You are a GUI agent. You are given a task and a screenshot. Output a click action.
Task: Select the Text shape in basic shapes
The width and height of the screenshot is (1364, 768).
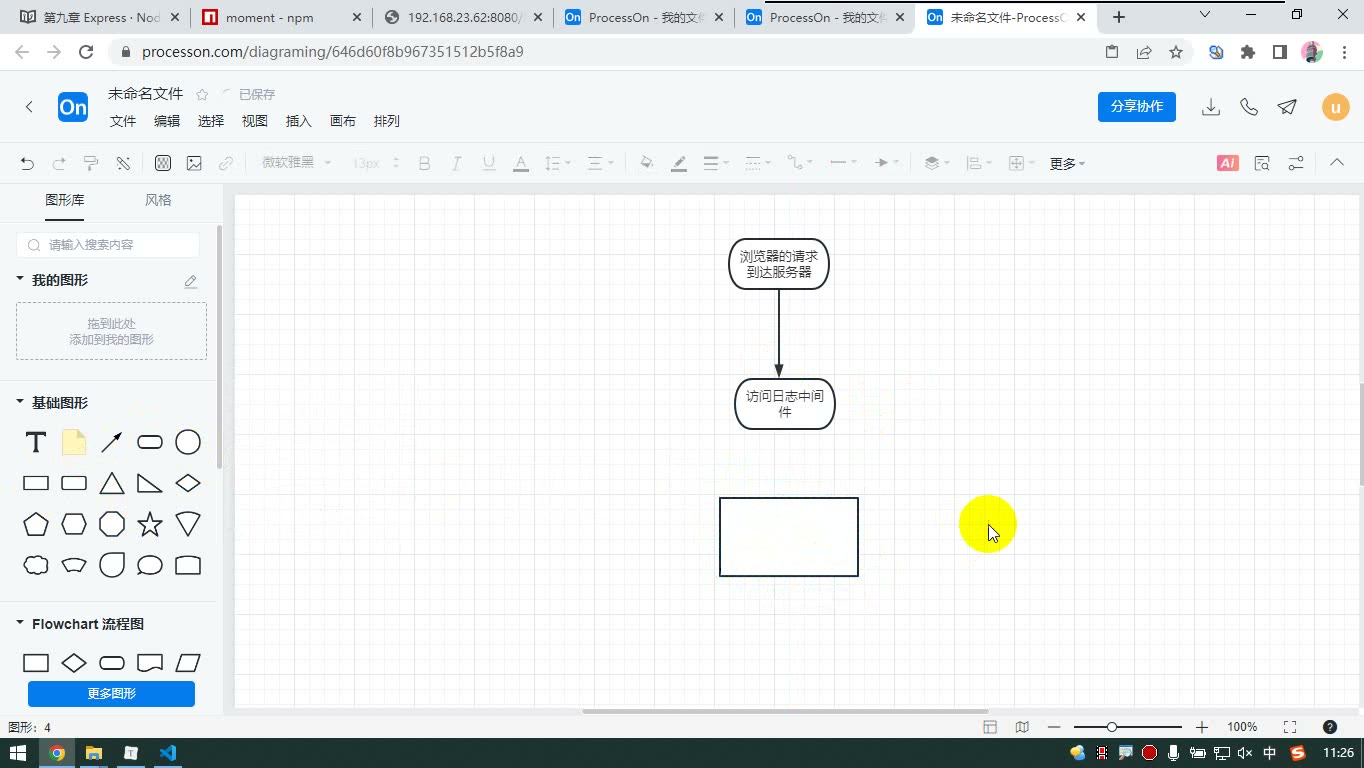coord(36,442)
